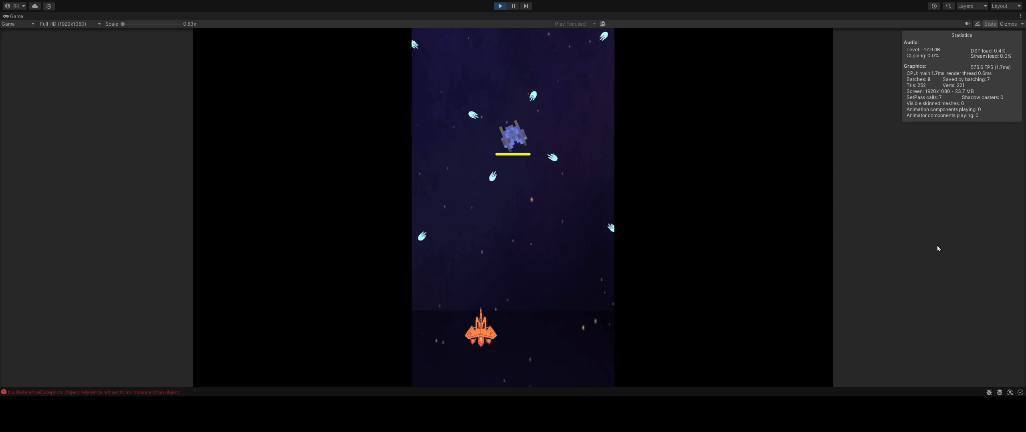Click the Play button to stop play mode
Image resolution: width=1026 pixels, height=432 pixels.
[x=500, y=6]
